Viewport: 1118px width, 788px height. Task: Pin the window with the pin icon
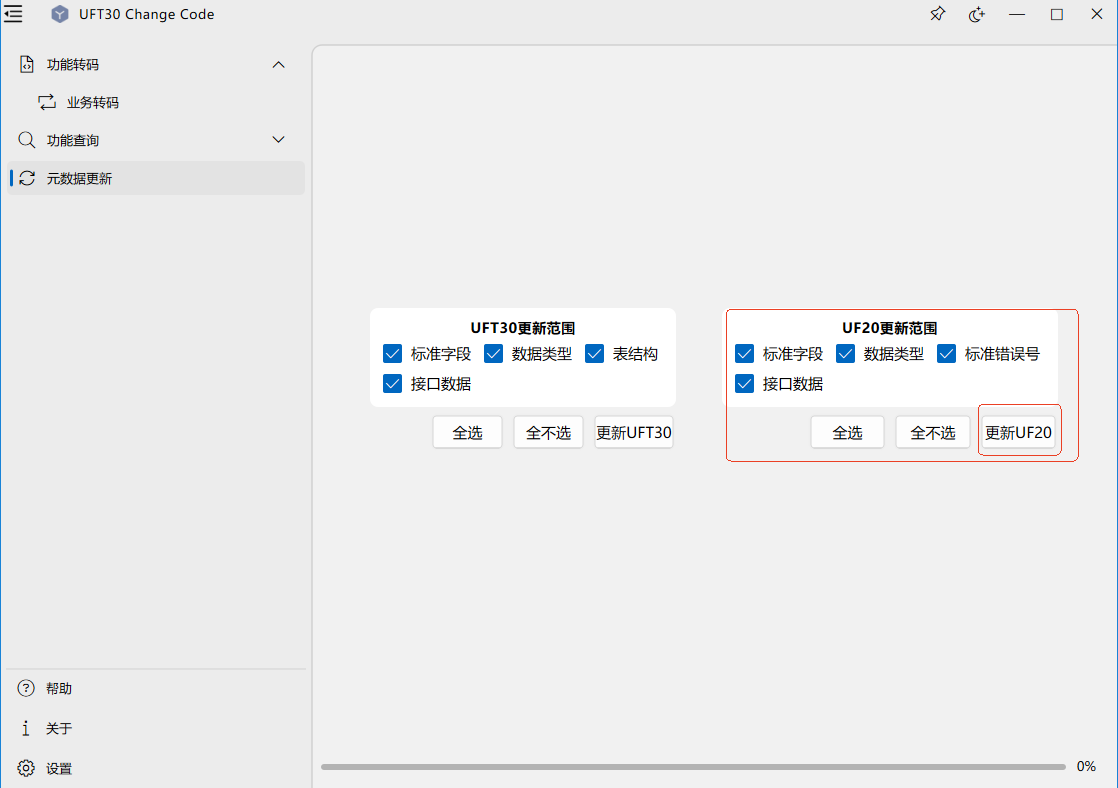tap(937, 14)
